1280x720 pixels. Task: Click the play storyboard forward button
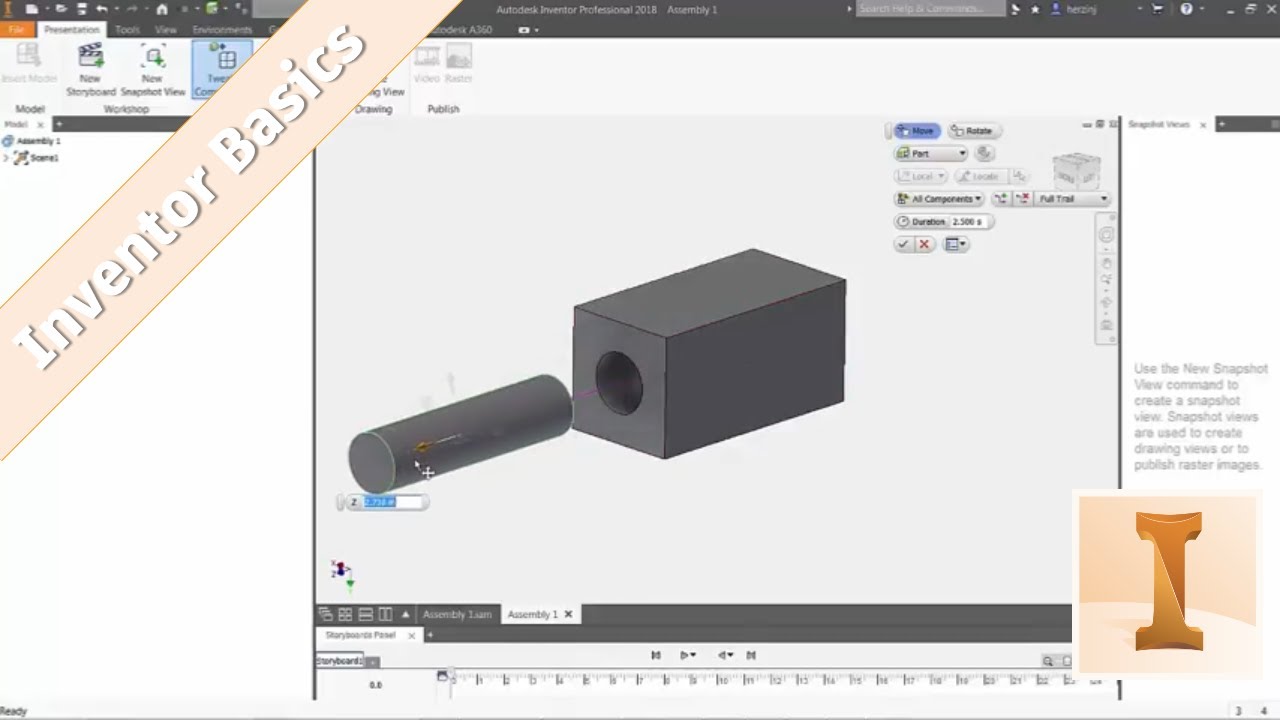pyautogui.click(x=685, y=656)
